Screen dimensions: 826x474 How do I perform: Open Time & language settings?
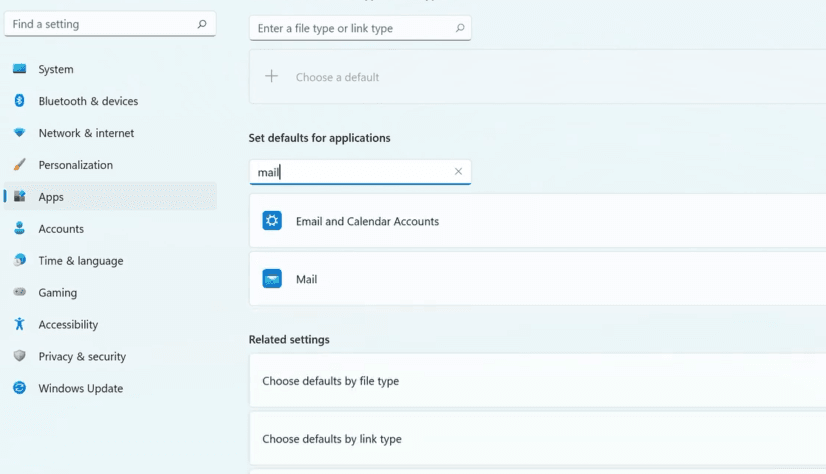point(110,261)
